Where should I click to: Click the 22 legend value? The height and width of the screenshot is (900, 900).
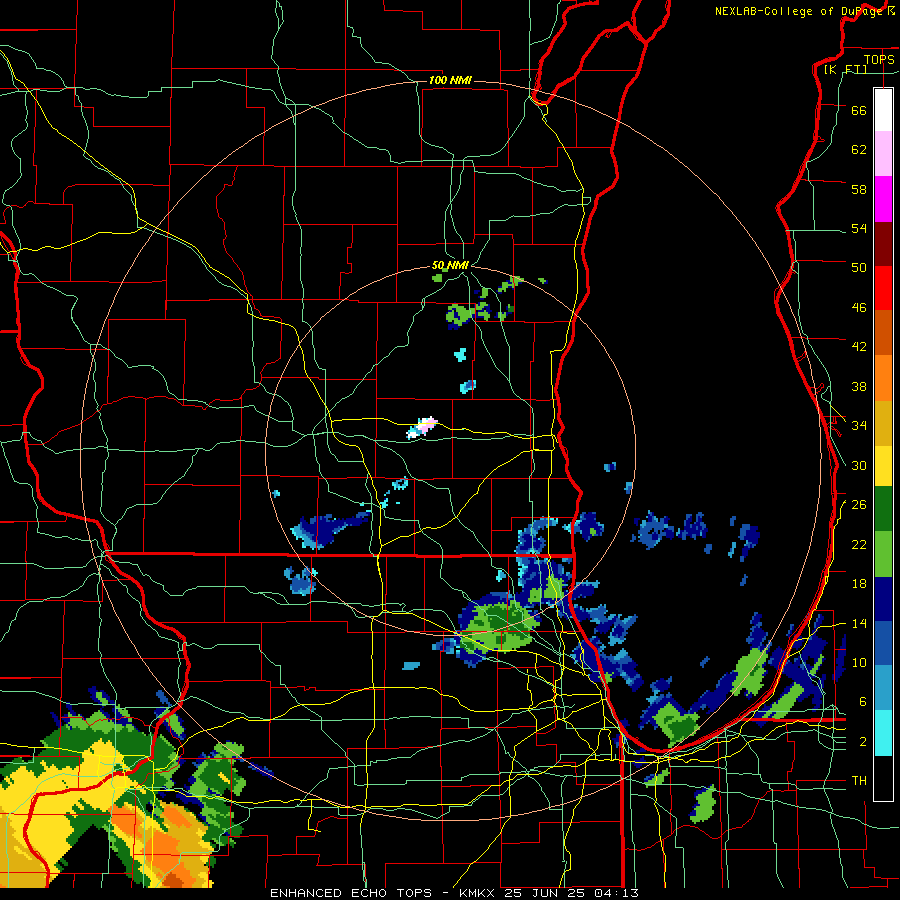pos(859,544)
